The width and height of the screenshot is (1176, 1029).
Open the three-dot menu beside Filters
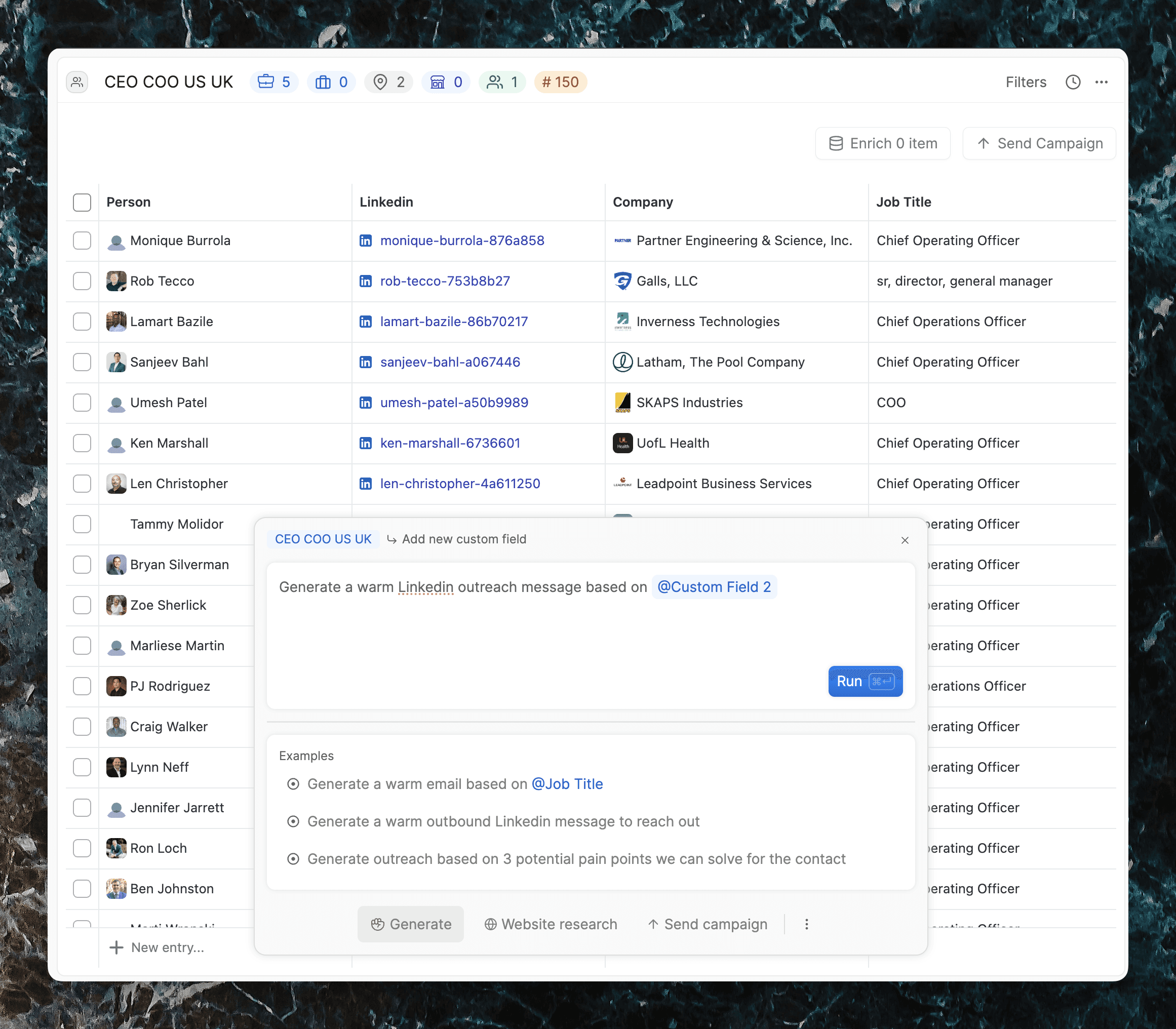[1102, 82]
